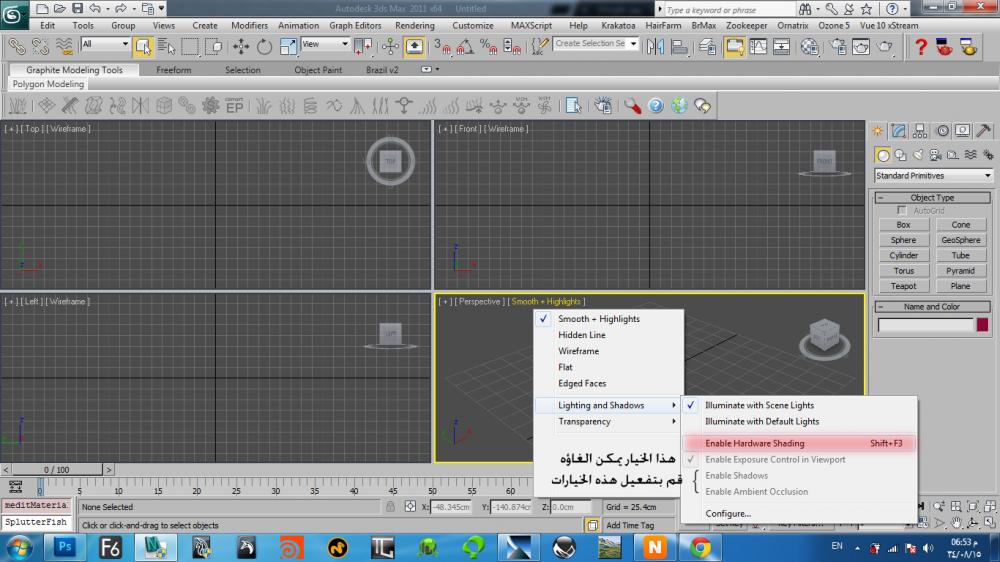The image size is (1000, 562).
Task: Toggle absolute/offset transform type-in mode
Action: (x=409, y=507)
